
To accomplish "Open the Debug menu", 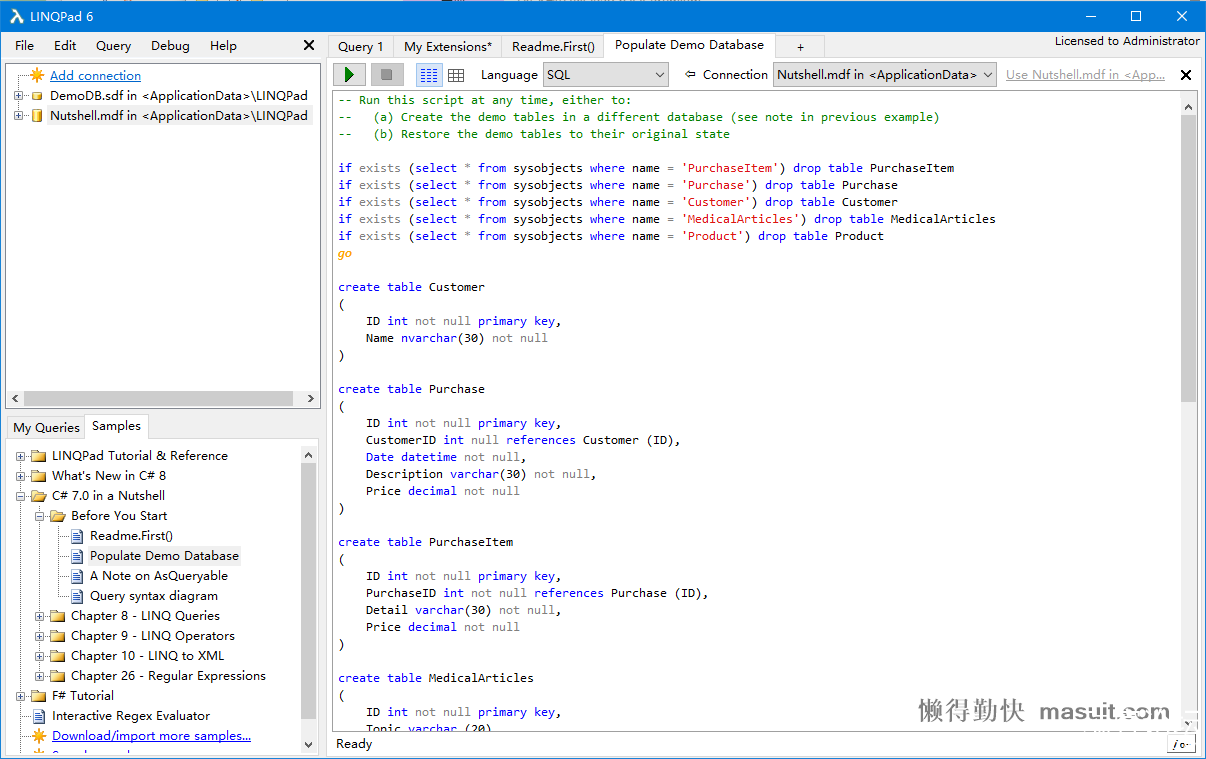I will 170,46.
